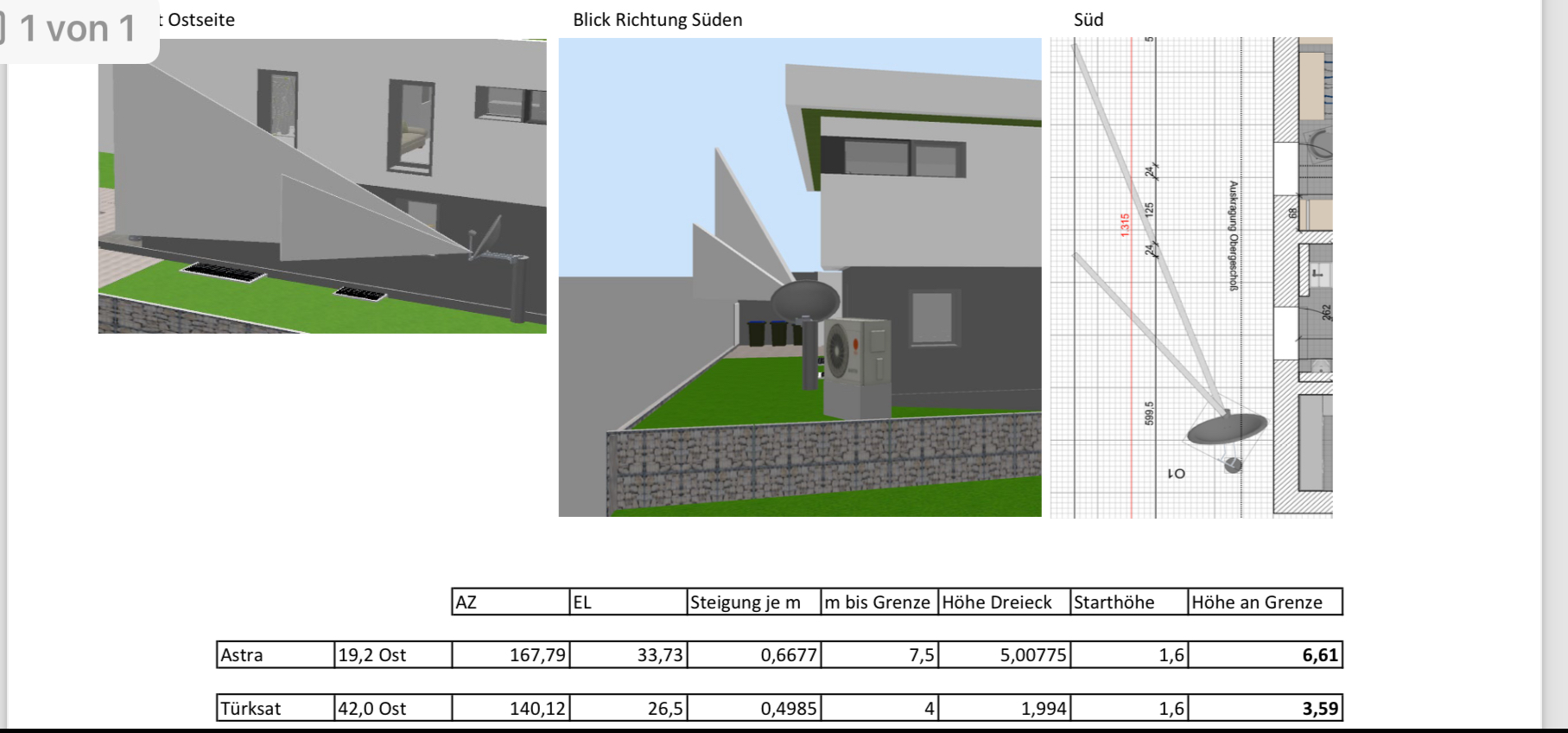Click the satellite dish in the floor plan
The height and width of the screenshot is (733, 1568).
[1227, 428]
